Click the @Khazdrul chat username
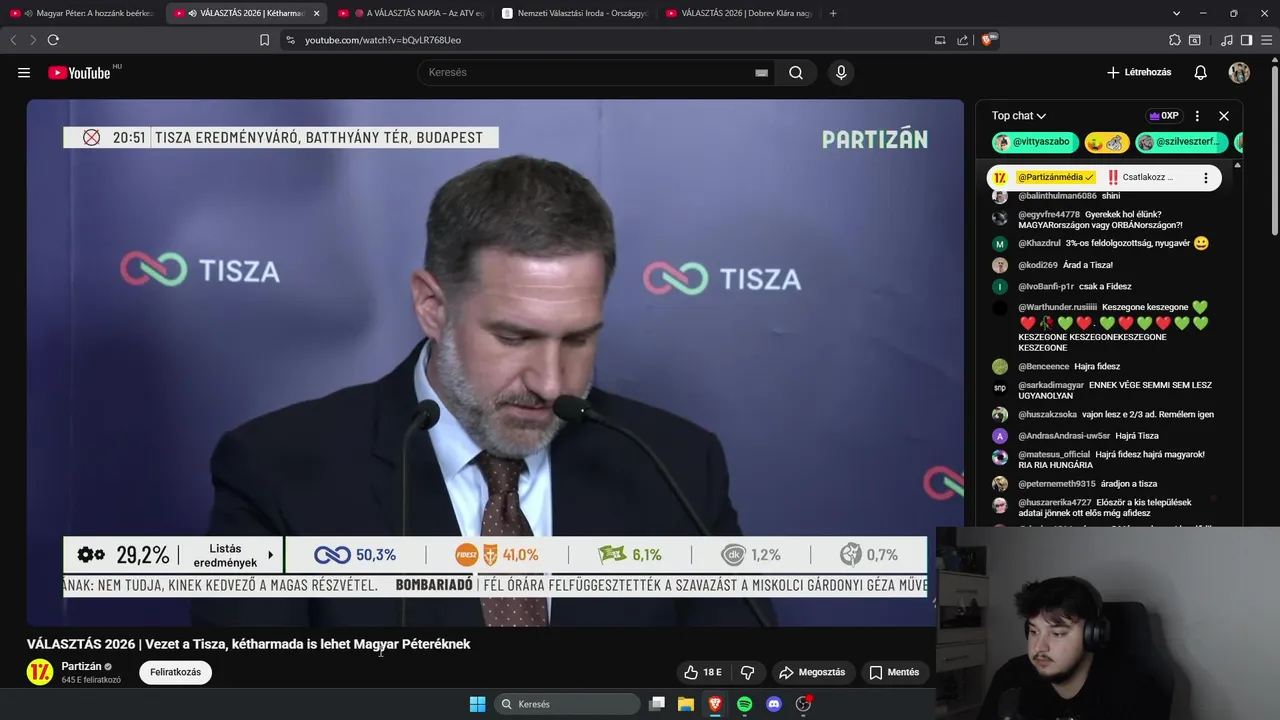Viewport: 1280px width, 720px height. [1039, 243]
